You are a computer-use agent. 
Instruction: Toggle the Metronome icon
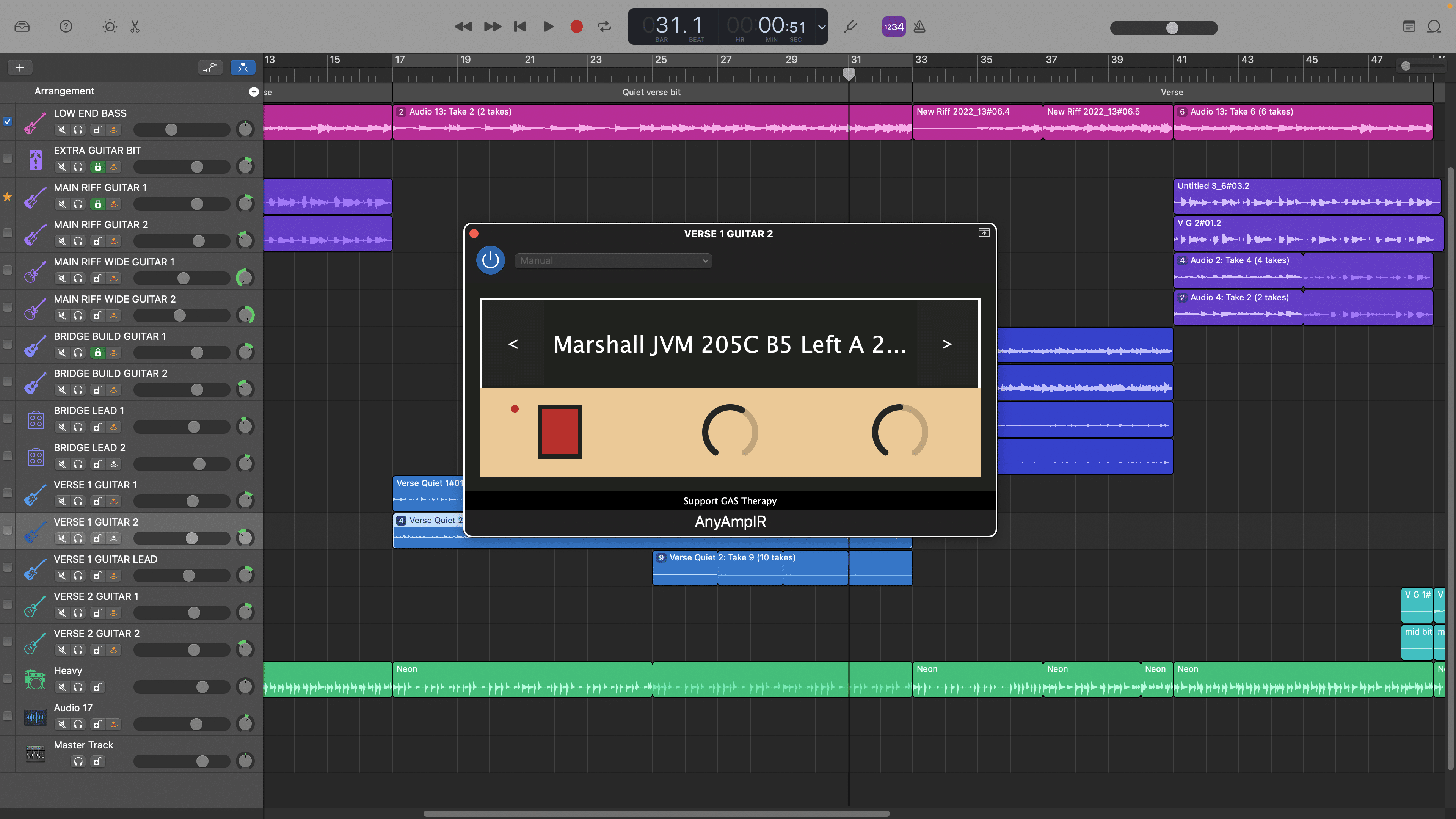(919, 27)
